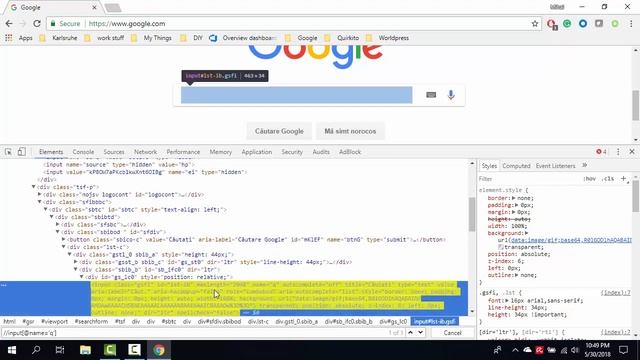
Task: Expand the button class sbico-c node
Action: click(x=64, y=240)
